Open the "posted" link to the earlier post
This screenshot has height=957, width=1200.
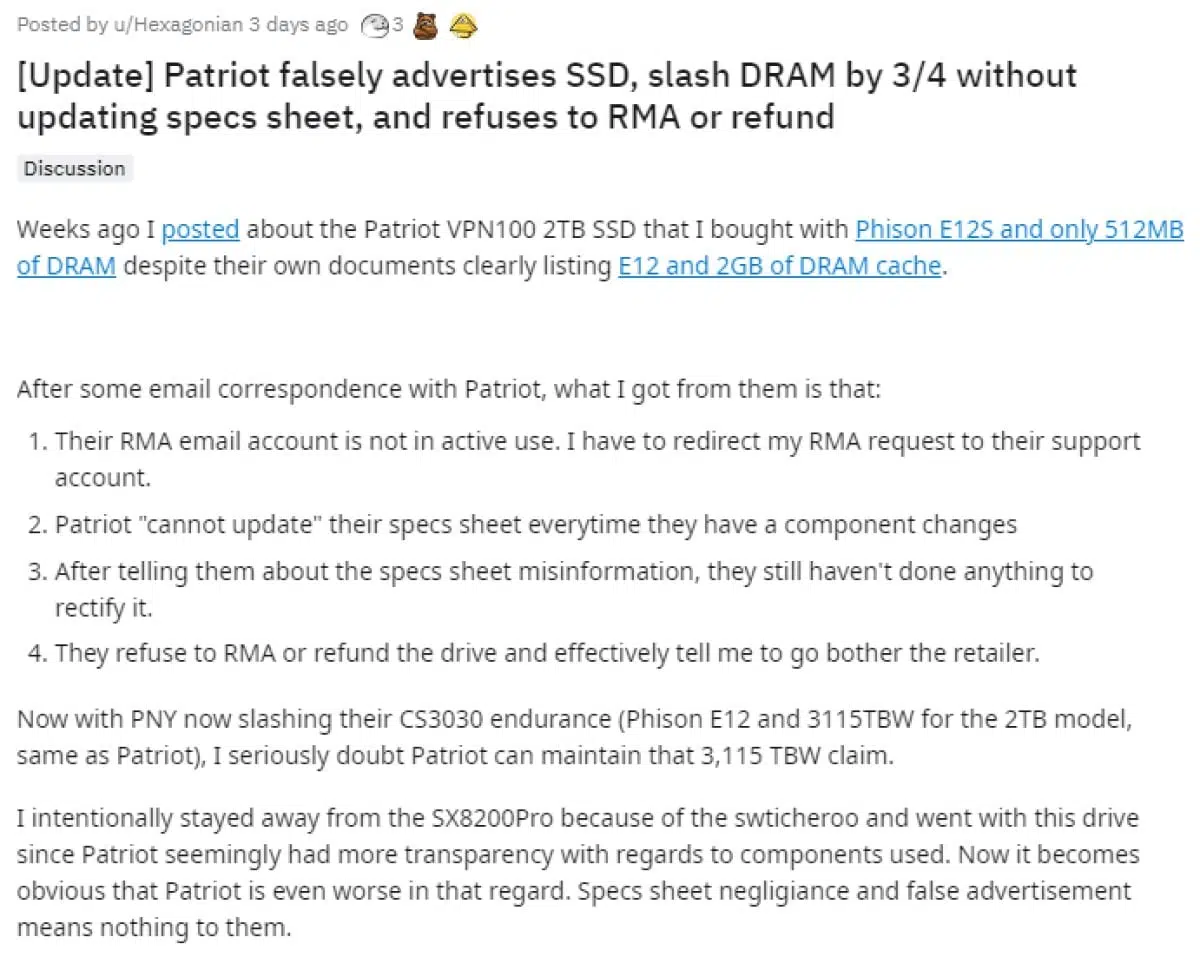coord(200,229)
